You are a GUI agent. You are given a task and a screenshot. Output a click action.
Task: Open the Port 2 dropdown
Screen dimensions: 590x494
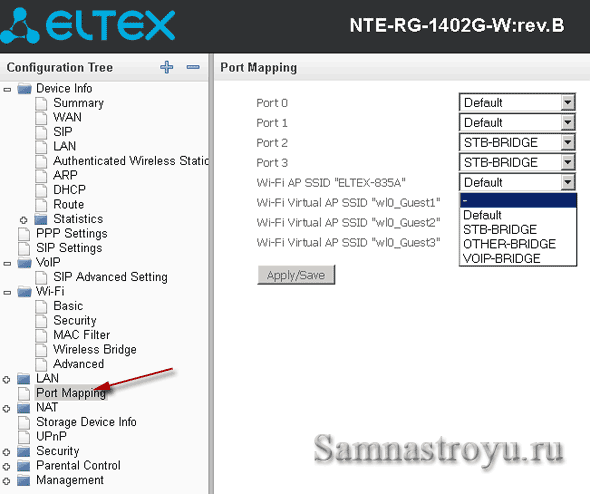coord(517,142)
